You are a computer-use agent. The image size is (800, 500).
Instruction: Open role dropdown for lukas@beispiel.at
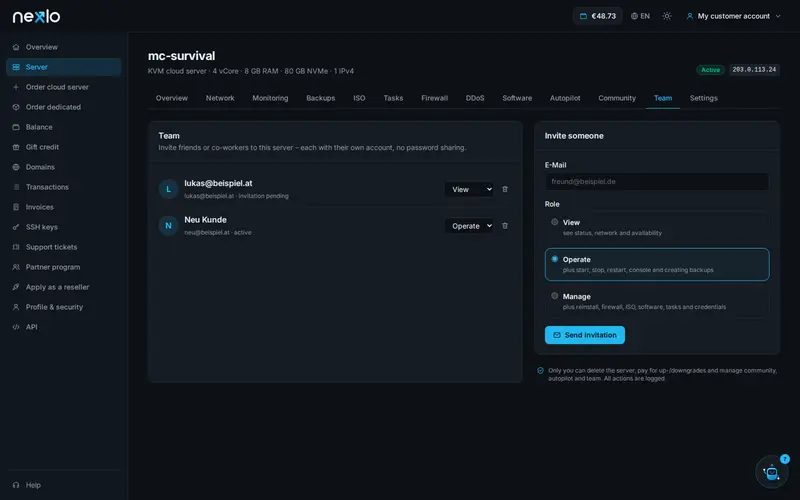click(469, 189)
